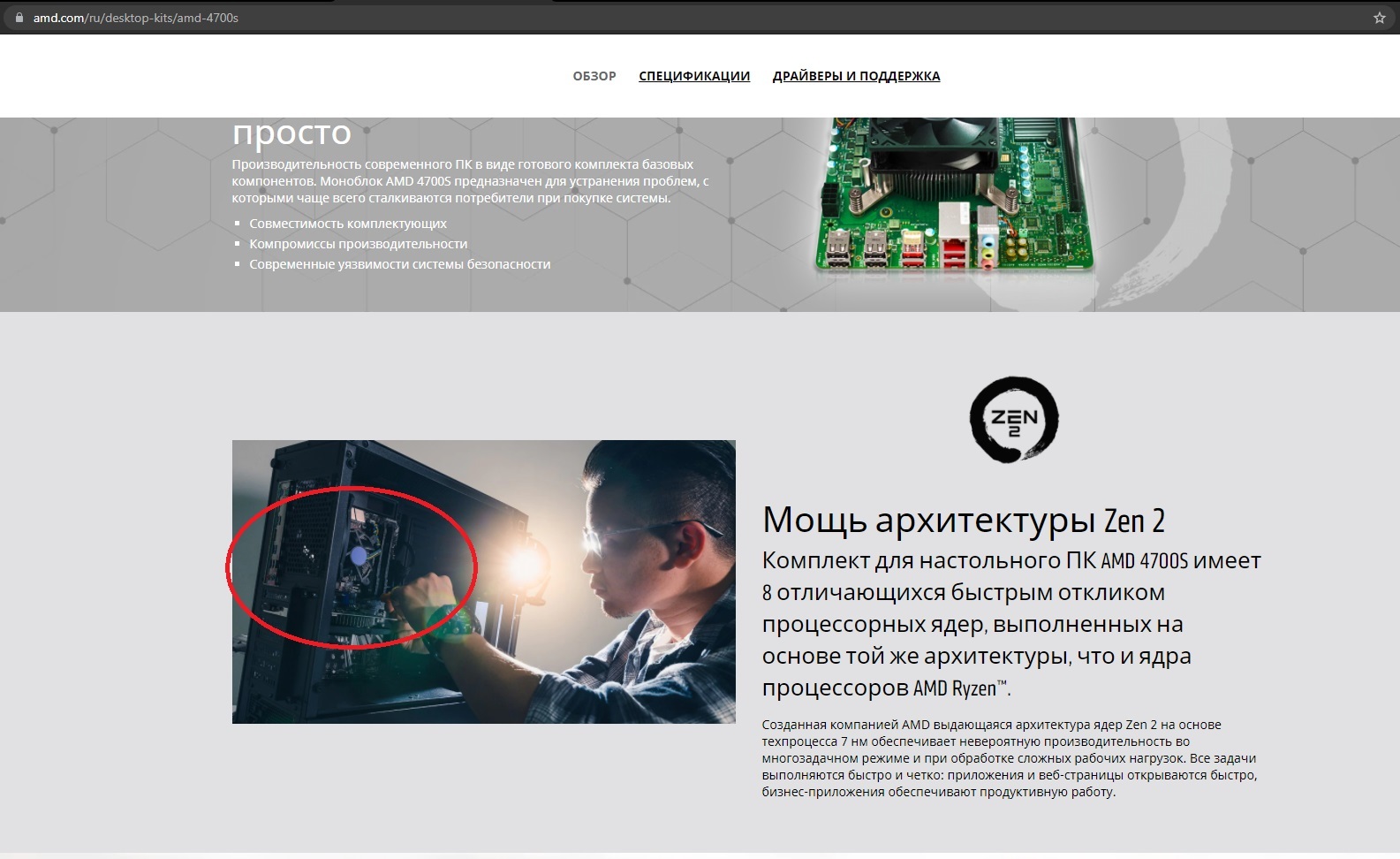Click the technician repairing PC photo

pos(484,582)
